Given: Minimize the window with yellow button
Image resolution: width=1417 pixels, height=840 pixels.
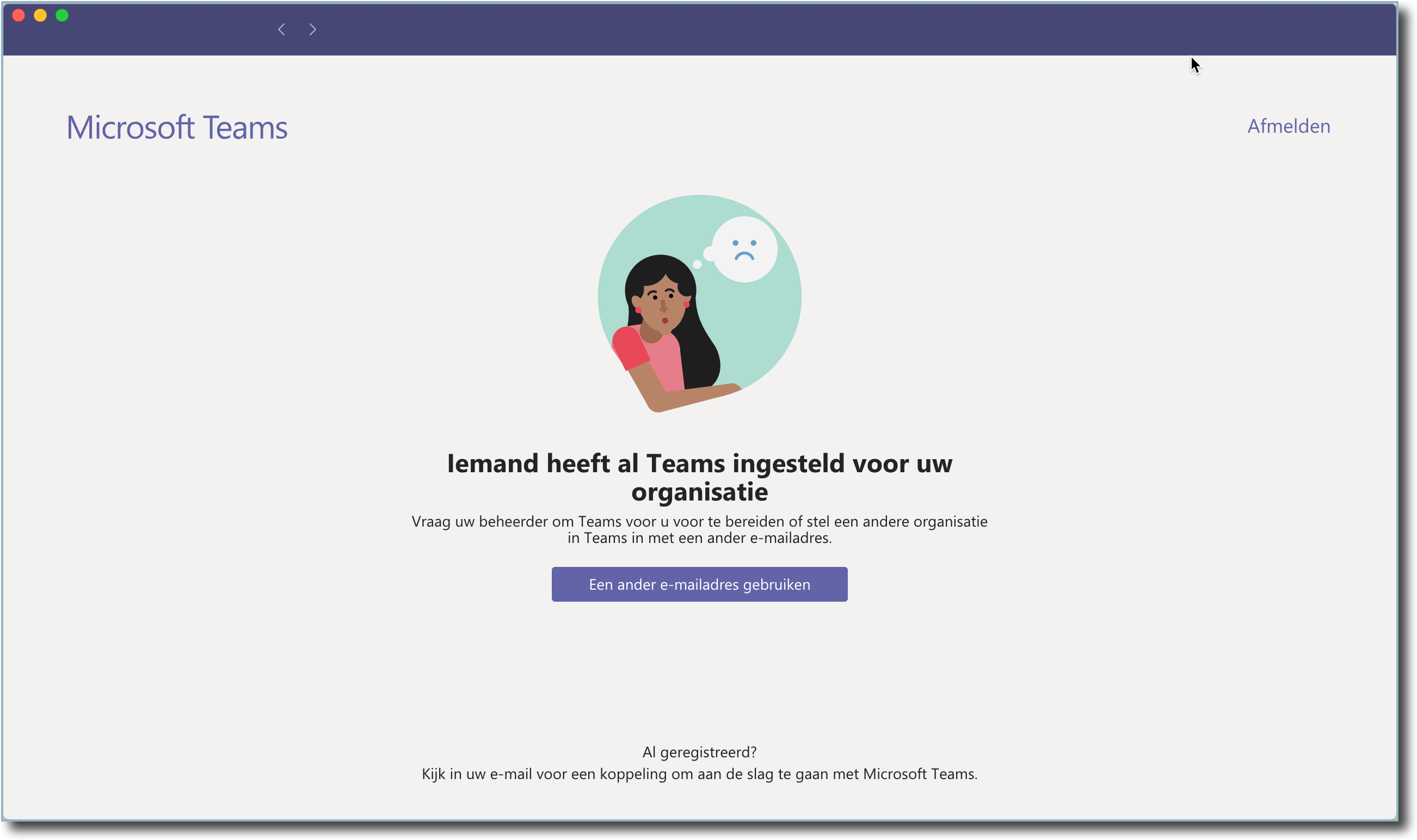Looking at the screenshot, I should coord(40,15).
